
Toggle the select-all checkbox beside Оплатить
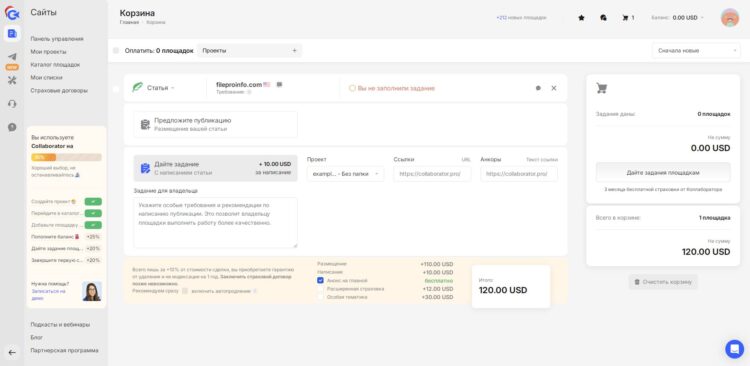(116, 50)
